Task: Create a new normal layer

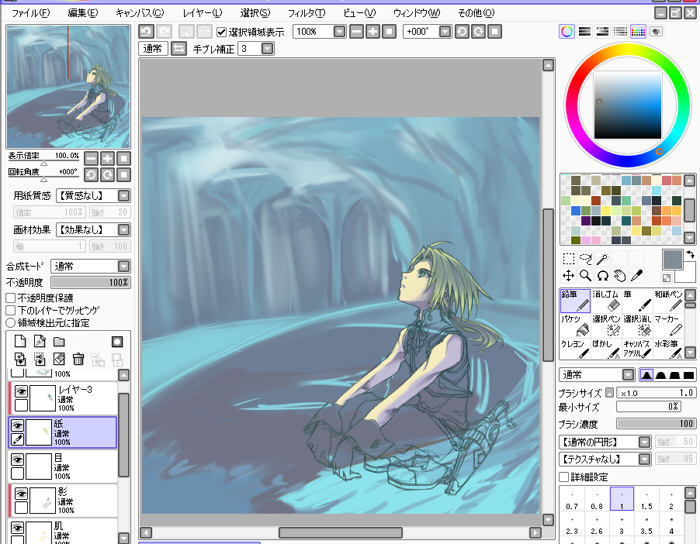Action: [x=20, y=341]
